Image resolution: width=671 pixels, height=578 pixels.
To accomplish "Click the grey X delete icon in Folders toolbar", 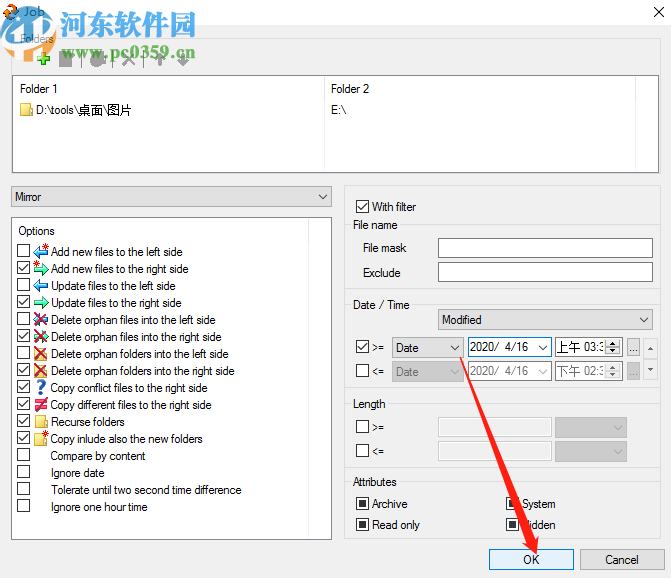I will coord(128,59).
